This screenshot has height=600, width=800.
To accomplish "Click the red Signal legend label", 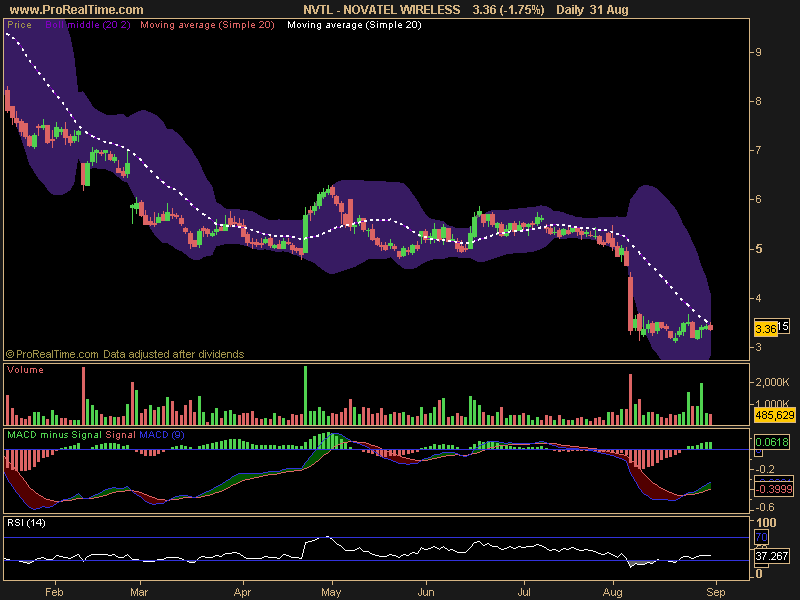I will tap(120, 435).
